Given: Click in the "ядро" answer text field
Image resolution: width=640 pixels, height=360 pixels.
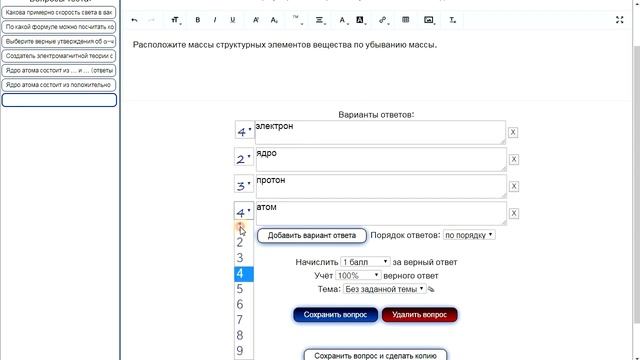Looking at the screenshot, I should [x=381, y=159].
